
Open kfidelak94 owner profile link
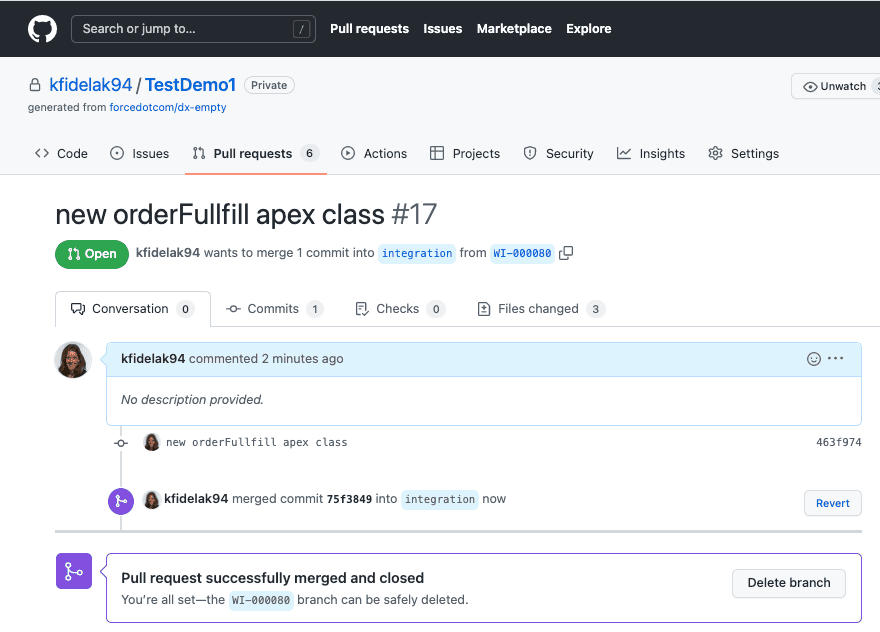point(91,85)
